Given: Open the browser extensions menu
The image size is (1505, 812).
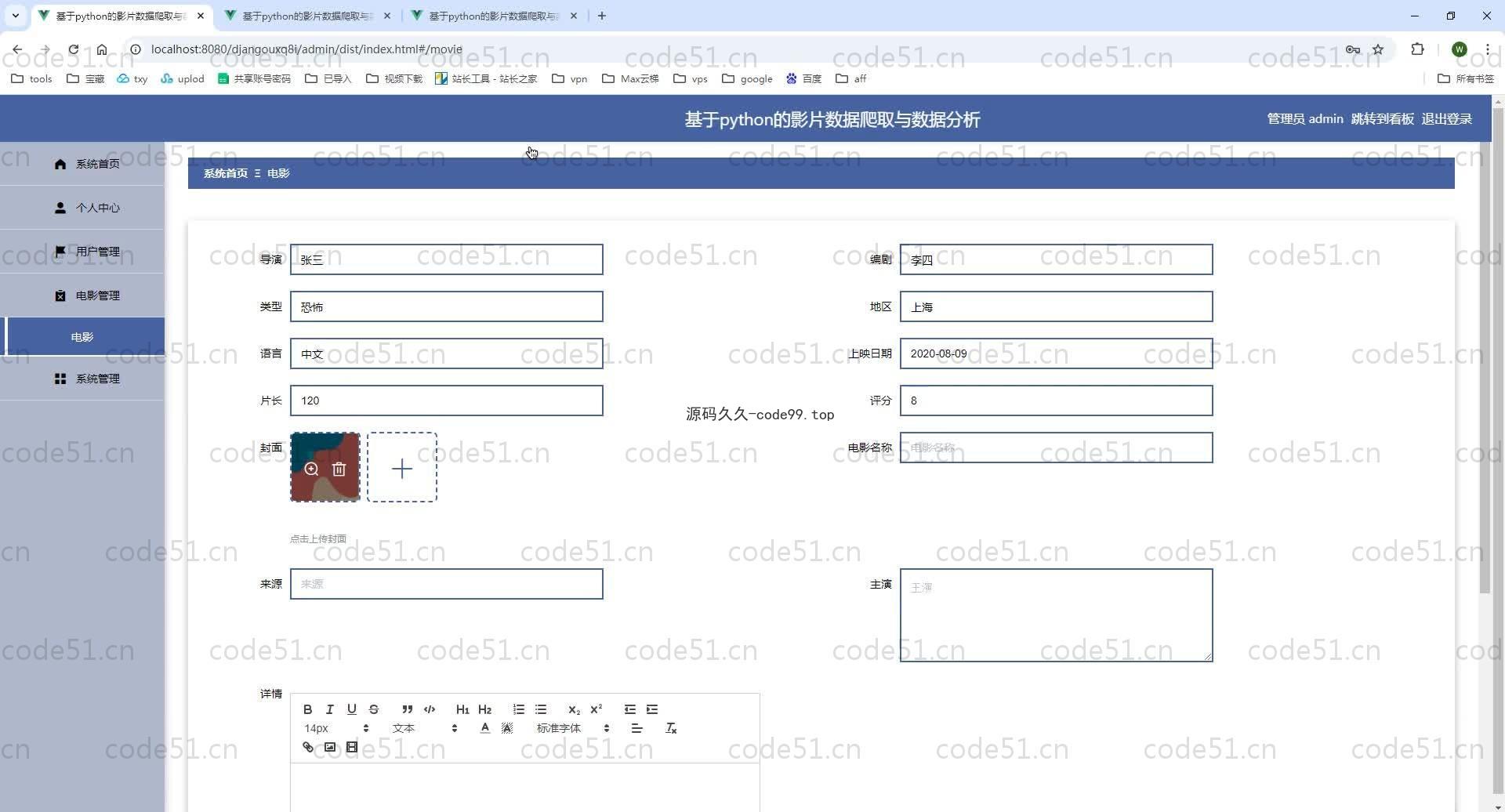Looking at the screenshot, I should tap(1417, 49).
